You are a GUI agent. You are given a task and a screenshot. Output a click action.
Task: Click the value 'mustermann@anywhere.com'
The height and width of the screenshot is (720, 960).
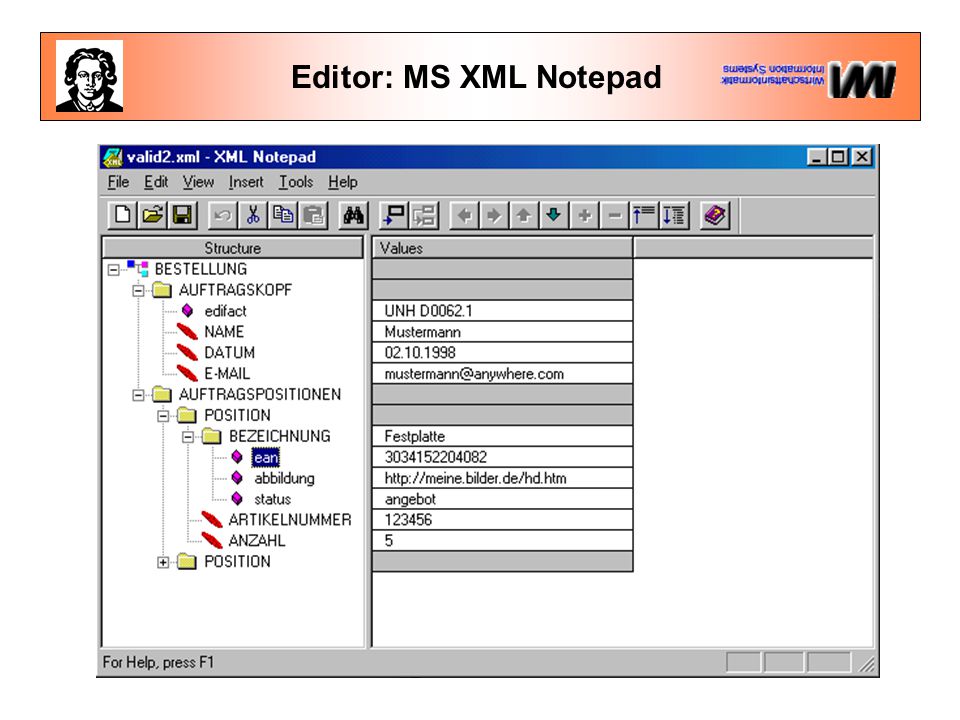[503, 373]
